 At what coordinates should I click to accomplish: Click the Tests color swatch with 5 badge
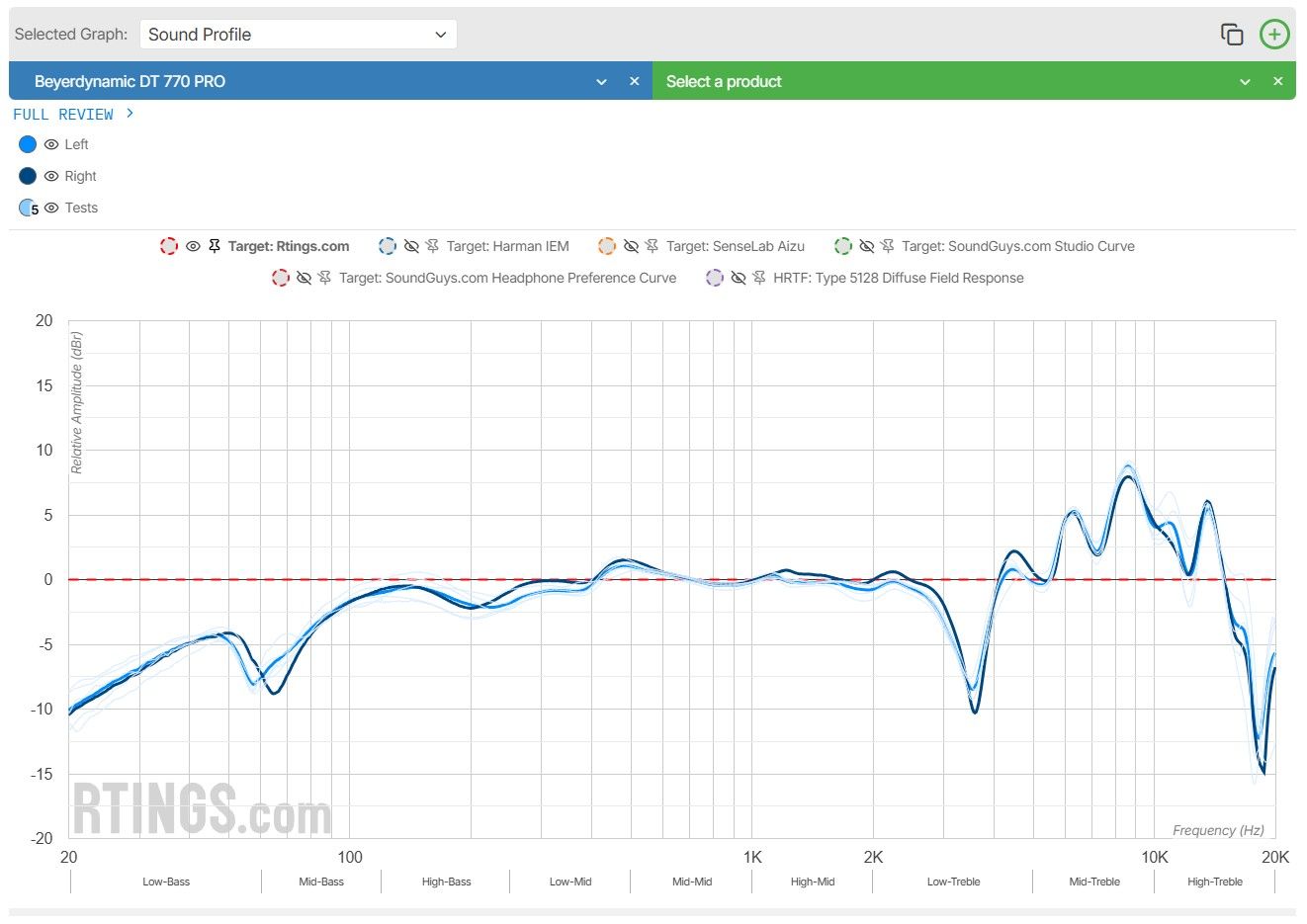29,209
